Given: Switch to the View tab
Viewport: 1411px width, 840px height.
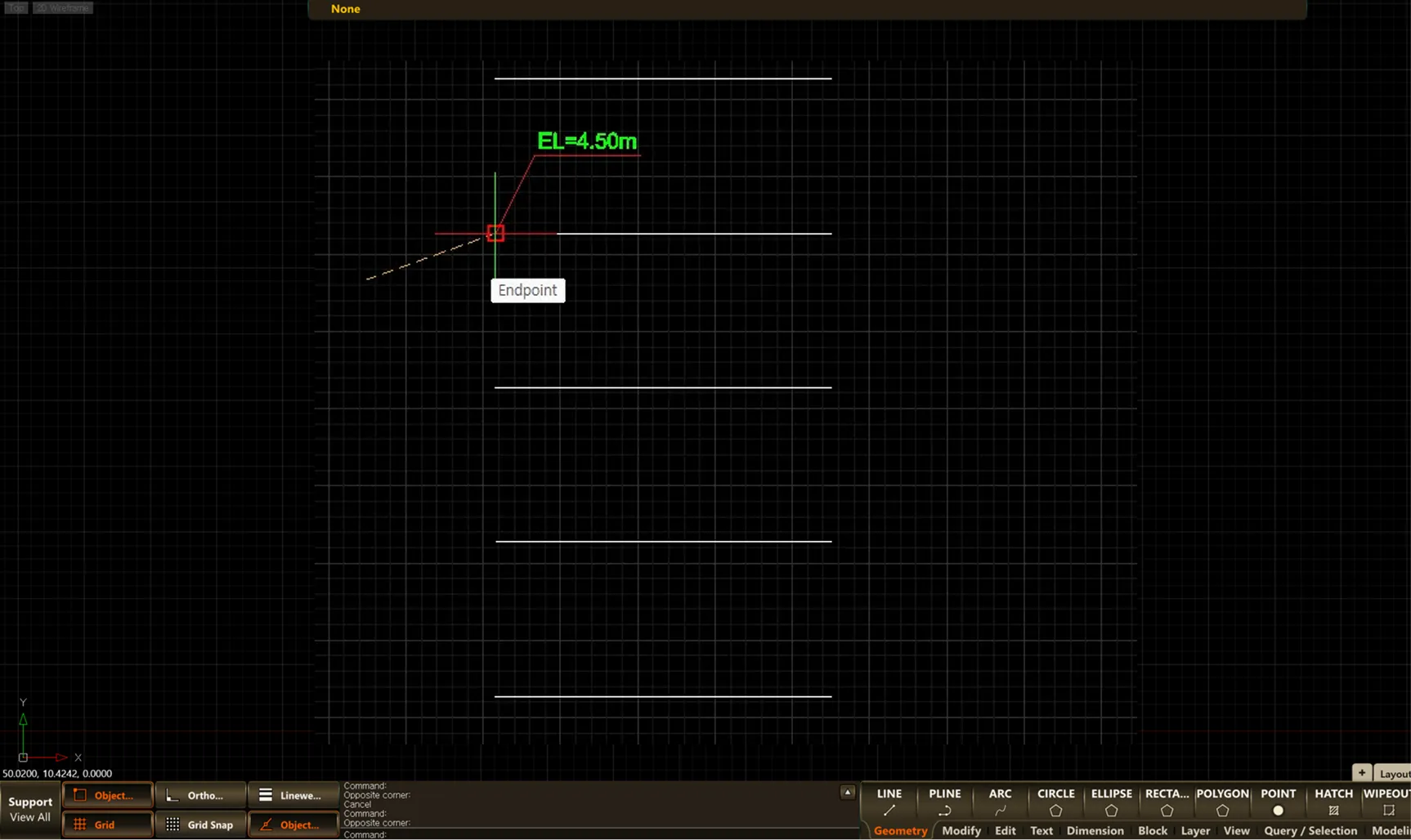Looking at the screenshot, I should 1236,830.
